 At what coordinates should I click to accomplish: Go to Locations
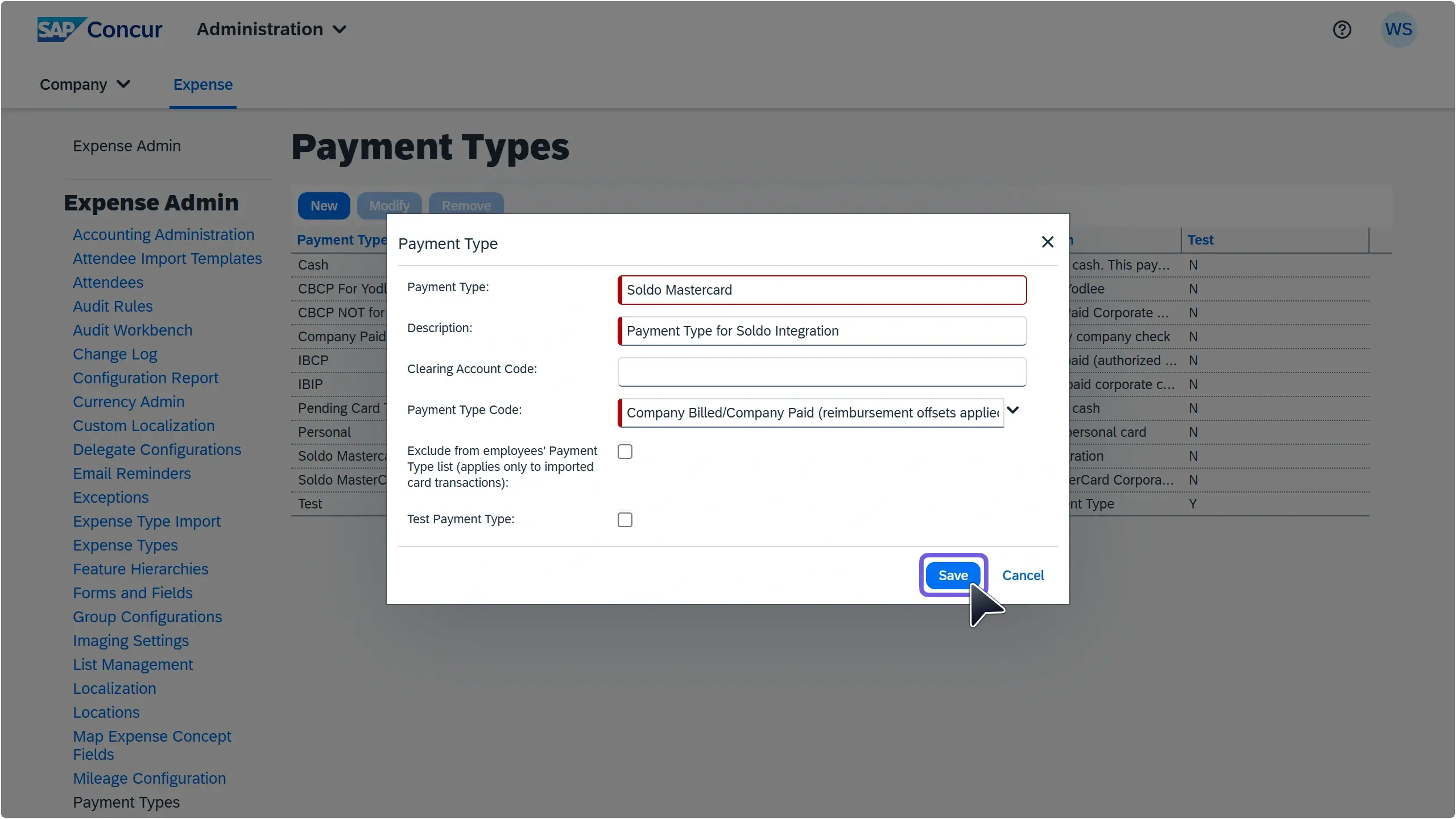106,712
